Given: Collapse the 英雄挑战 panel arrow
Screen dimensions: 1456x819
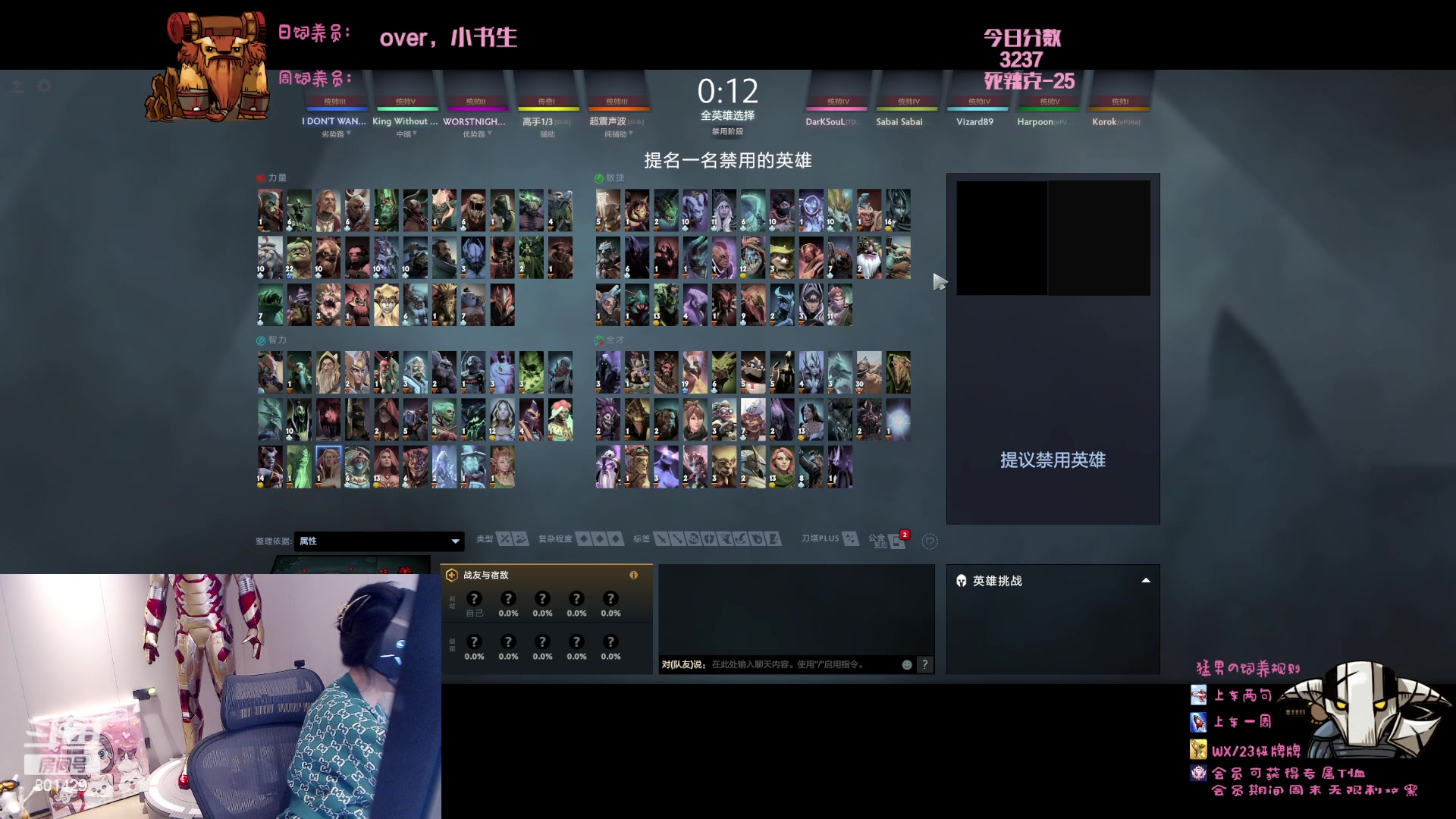Looking at the screenshot, I should point(1146,580).
